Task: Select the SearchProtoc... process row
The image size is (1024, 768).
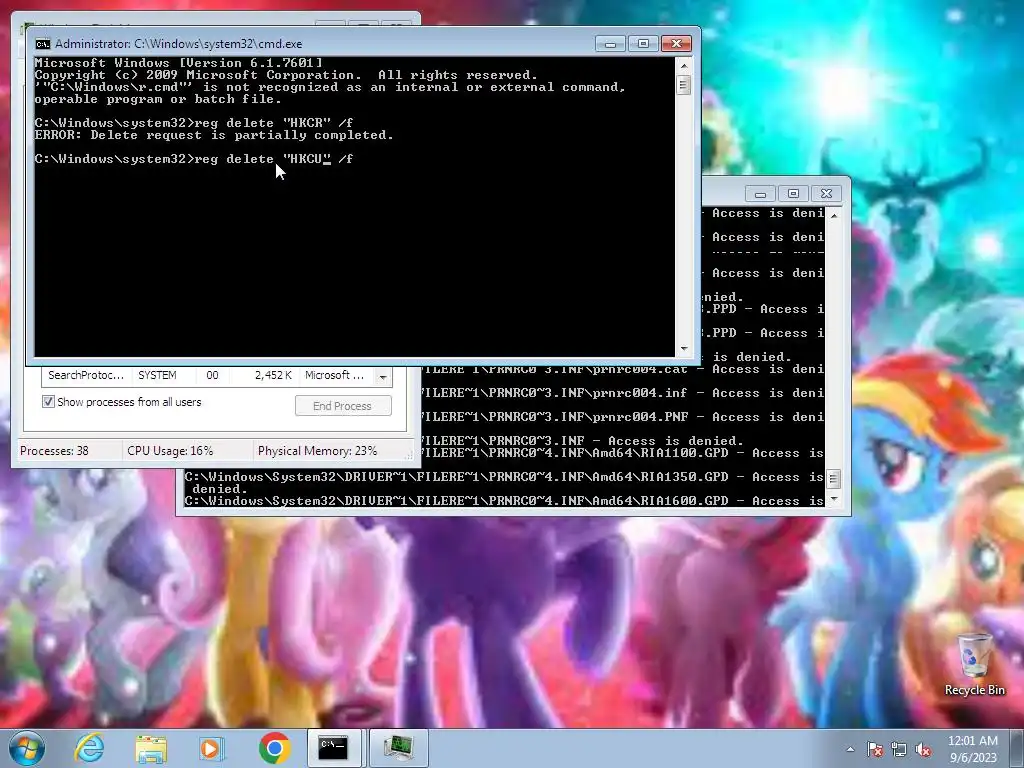Action: click(x=209, y=376)
